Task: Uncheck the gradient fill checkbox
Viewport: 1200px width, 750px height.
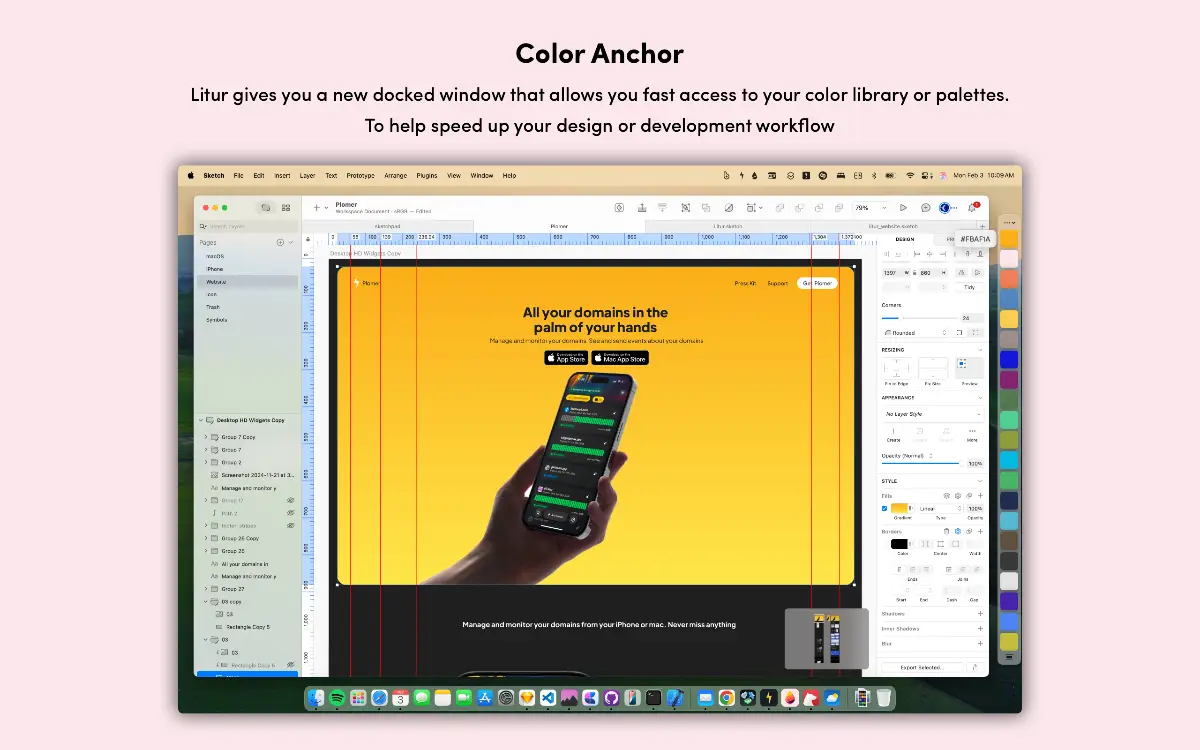Action: coord(884,509)
